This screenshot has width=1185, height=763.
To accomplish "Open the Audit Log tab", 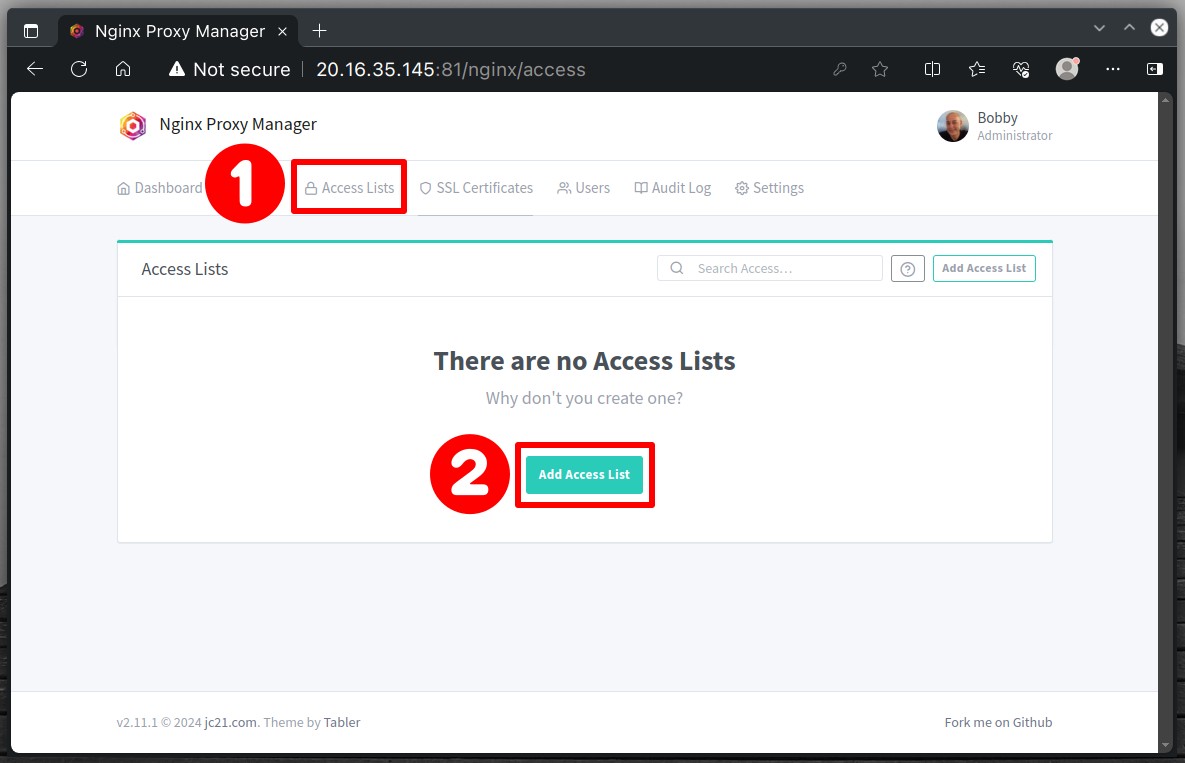I will 673,188.
